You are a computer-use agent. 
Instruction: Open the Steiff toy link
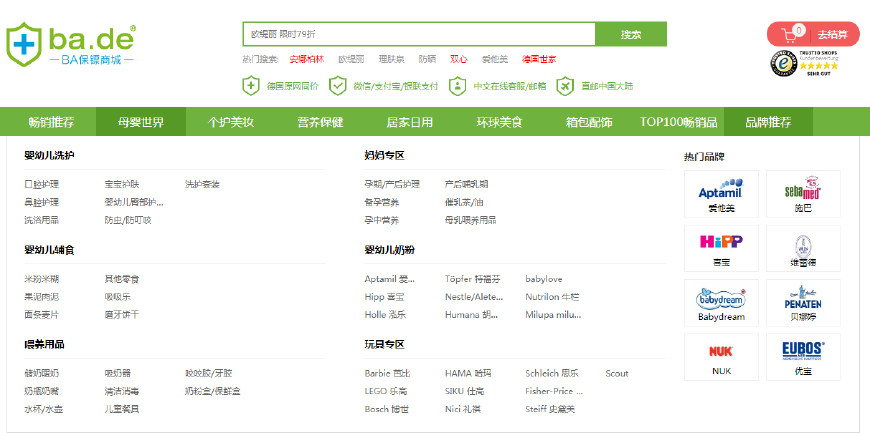(550, 409)
